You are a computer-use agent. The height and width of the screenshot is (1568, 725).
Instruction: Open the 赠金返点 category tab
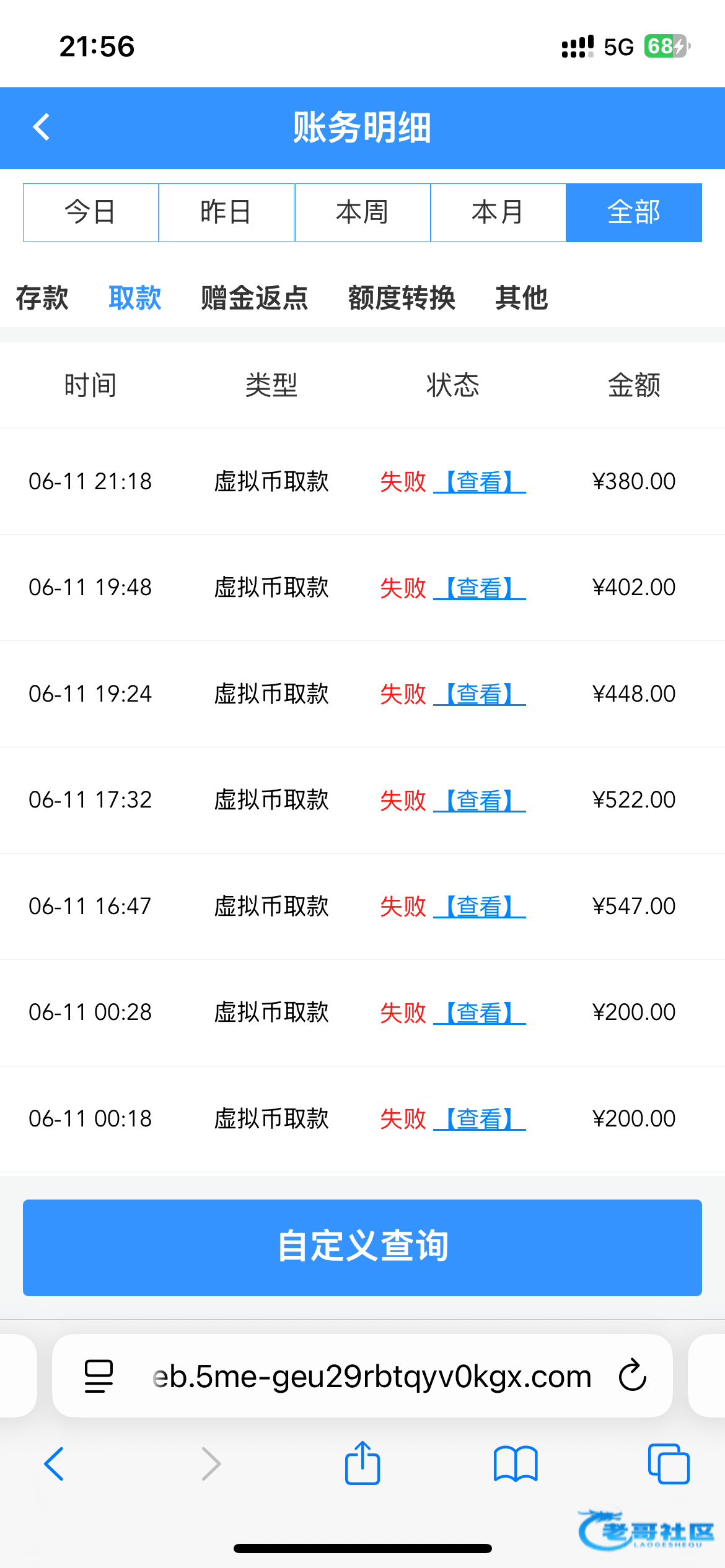(x=254, y=298)
